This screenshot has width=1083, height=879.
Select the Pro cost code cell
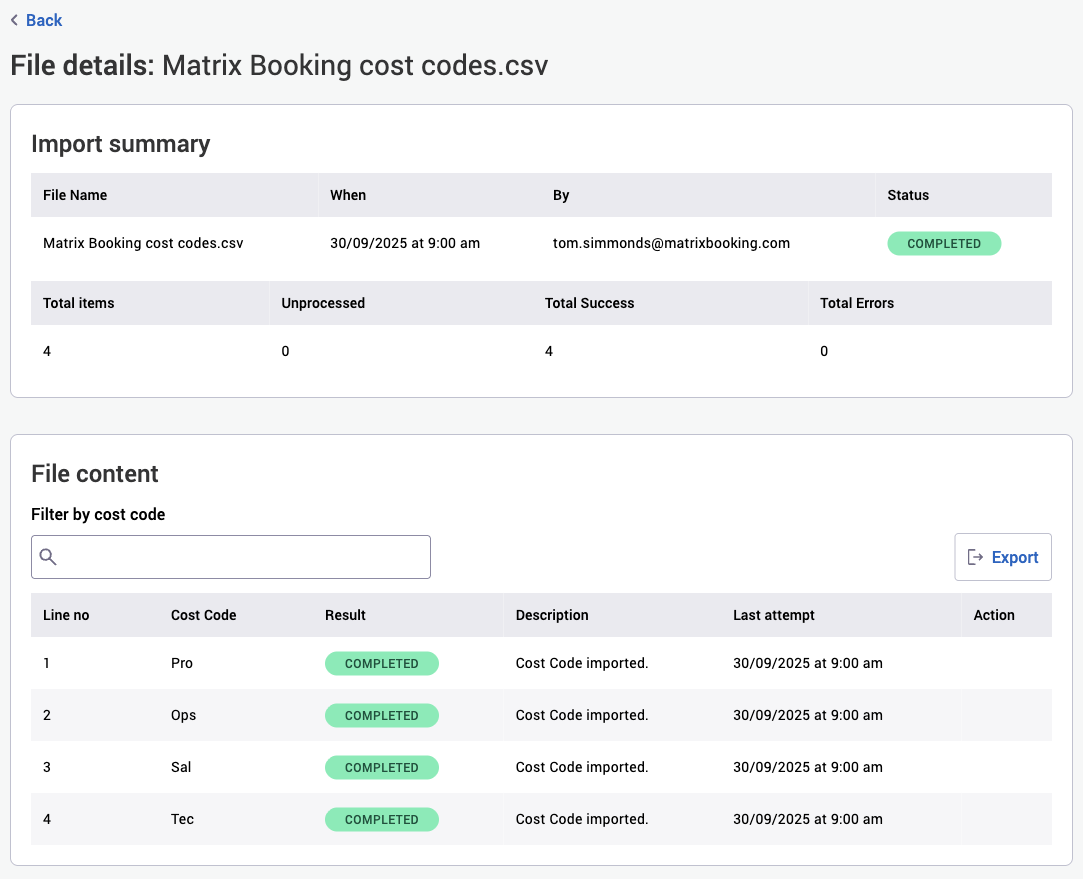182,663
